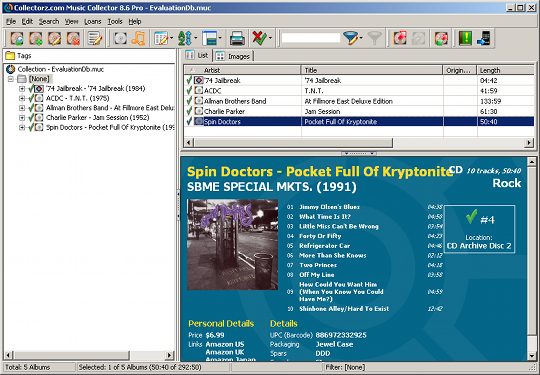
Task: Click the Edit Album icon with pencil on disc
Action: click(54, 38)
